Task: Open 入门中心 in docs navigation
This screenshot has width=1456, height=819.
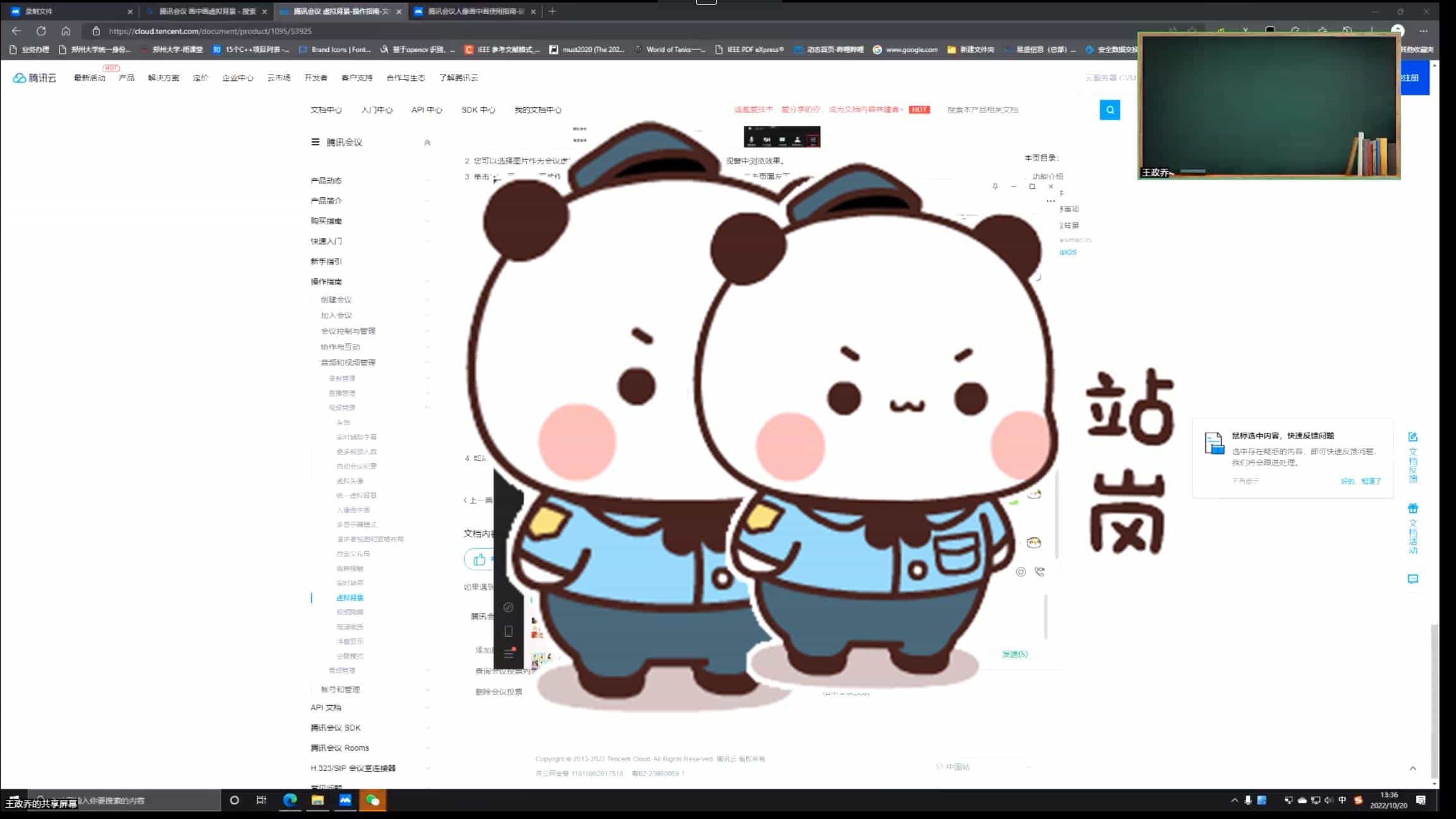Action: point(377,110)
